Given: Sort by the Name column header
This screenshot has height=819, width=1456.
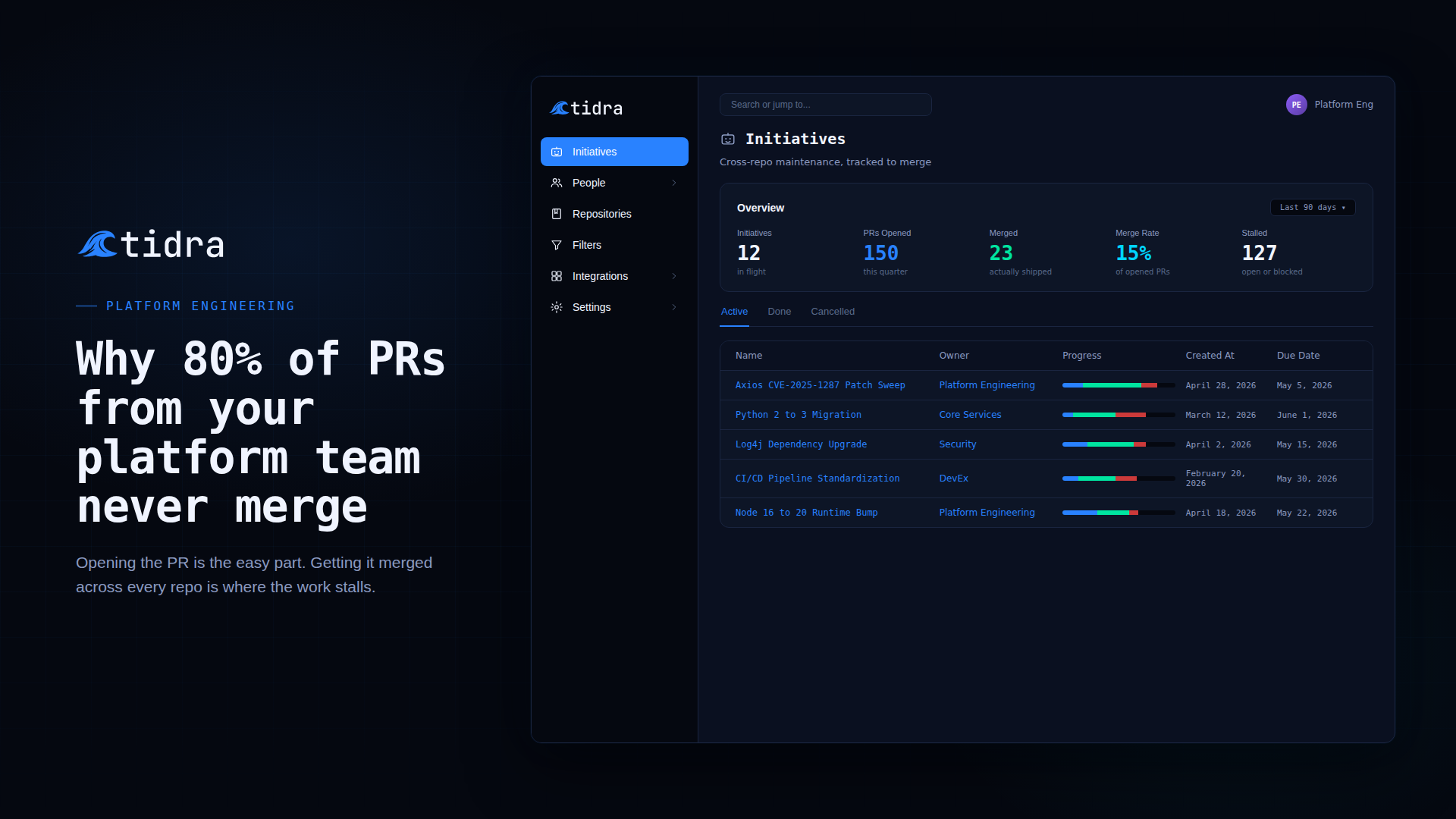Looking at the screenshot, I should click(x=748, y=356).
